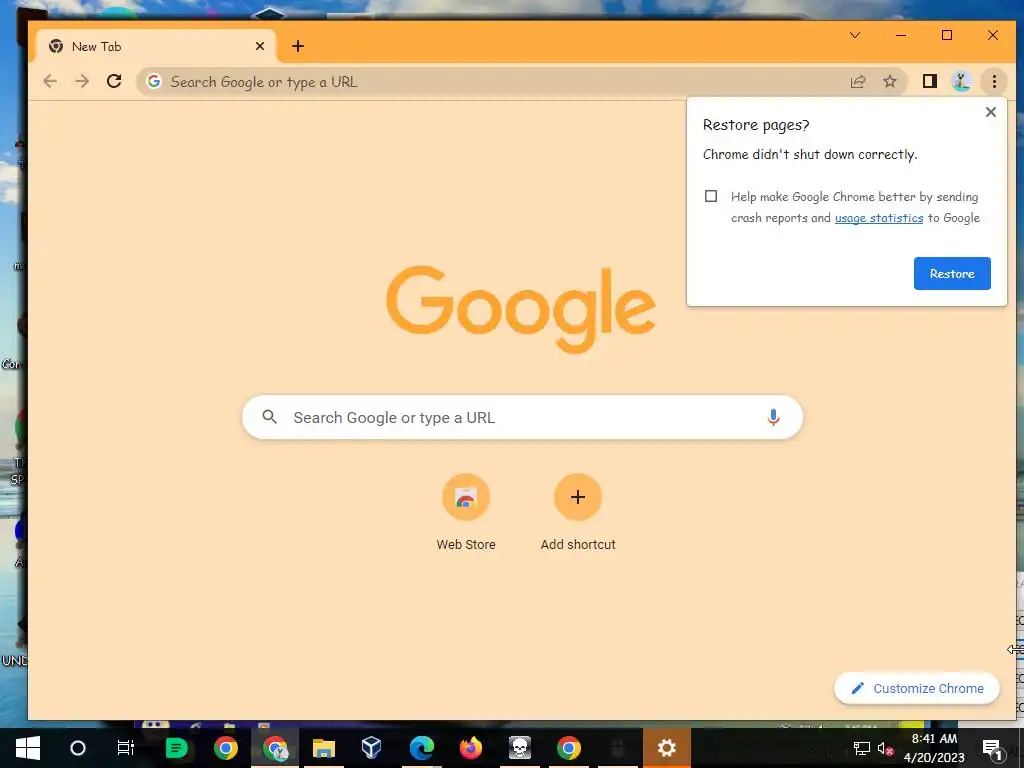
Task: Expand the tab search chevron
Action: coord(854,35)
